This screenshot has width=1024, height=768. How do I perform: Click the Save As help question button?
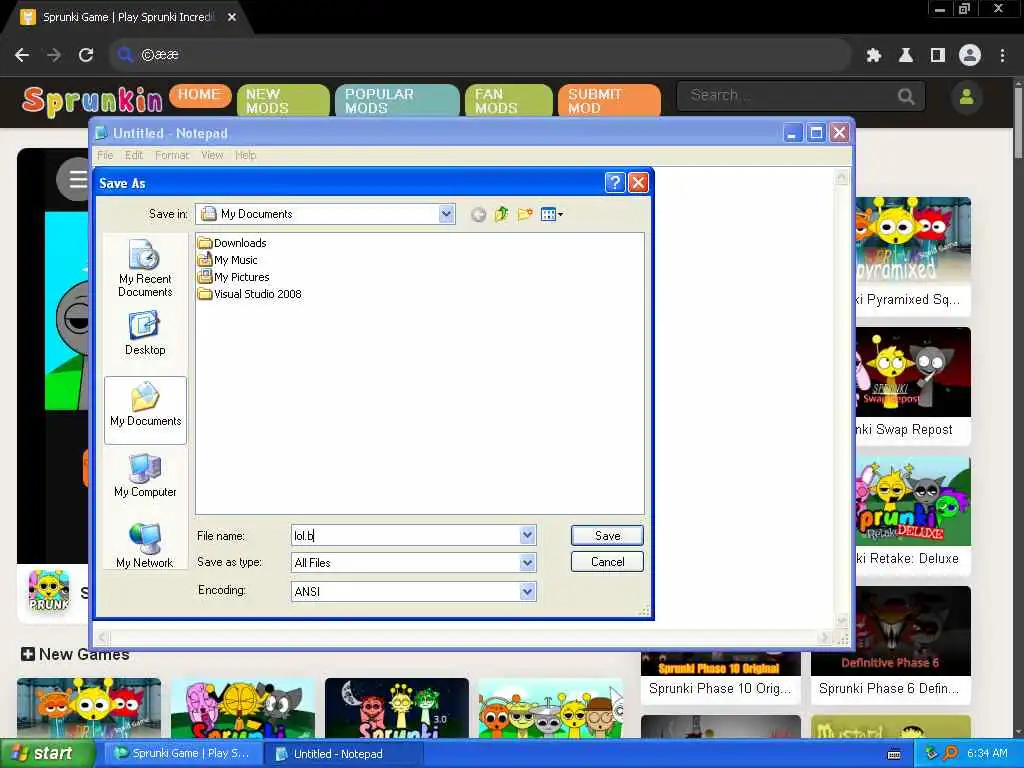615,183
